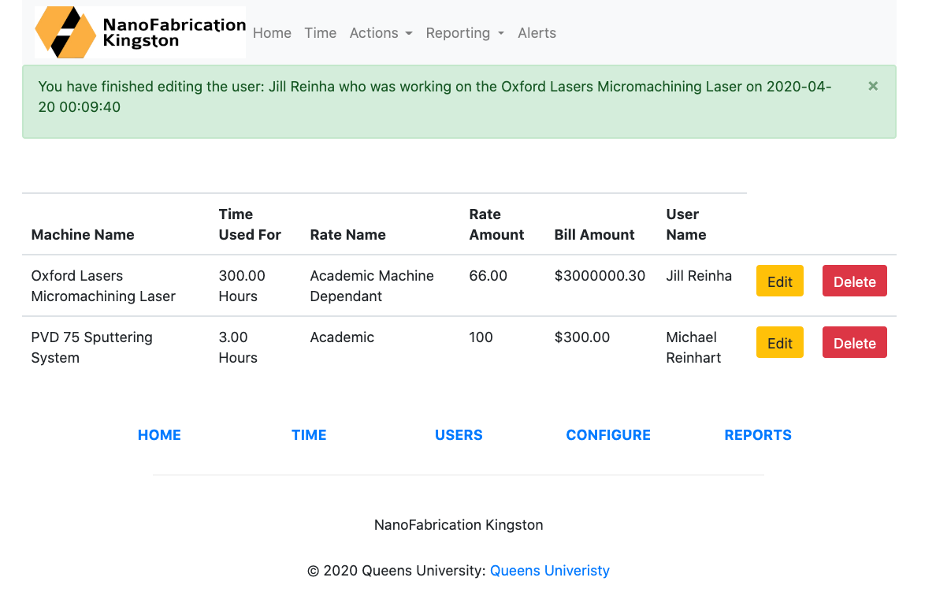Click the Bill Amount column header
Image resolution: width=936 pixels, height=596 pixels.
coord(594,235)
